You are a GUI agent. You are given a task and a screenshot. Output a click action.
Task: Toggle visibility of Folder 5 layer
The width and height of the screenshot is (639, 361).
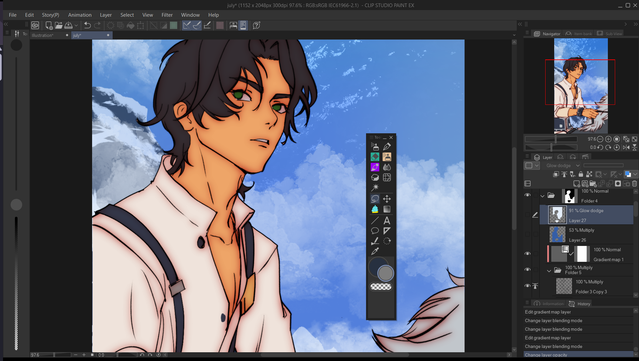pyautogui.click(x=527, y=270)
